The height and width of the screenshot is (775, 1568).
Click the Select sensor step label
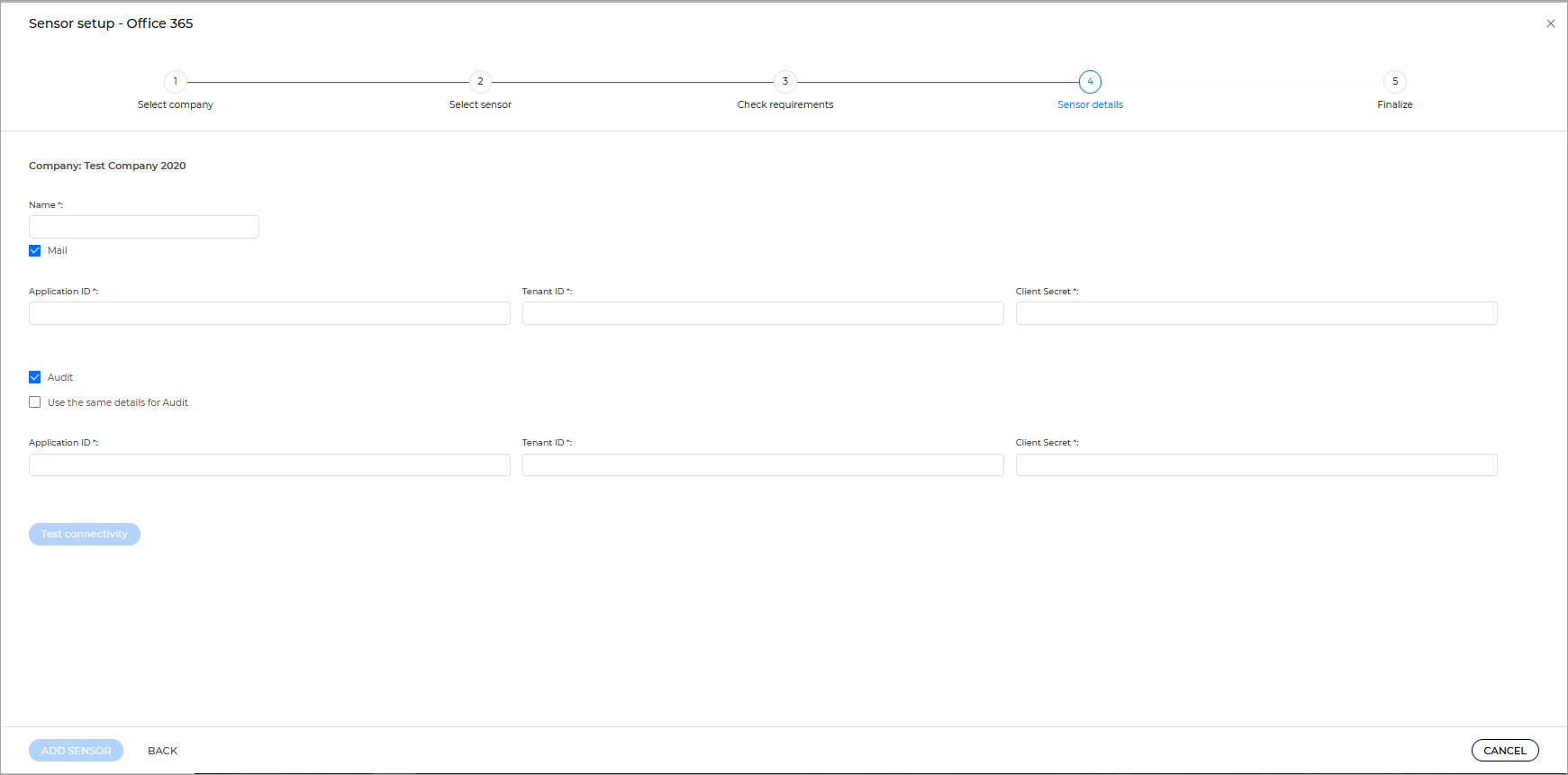pos(480,104)
